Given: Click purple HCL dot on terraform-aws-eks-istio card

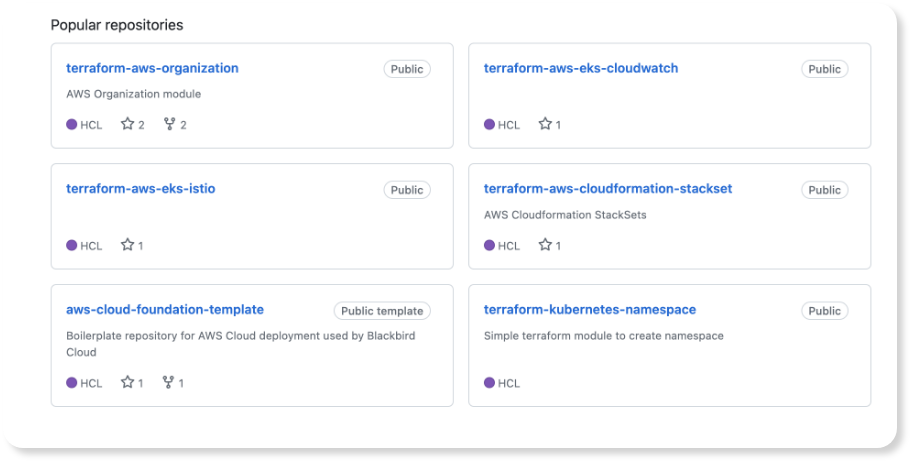Looking at the screenshot, I should (x=72, y=245).
